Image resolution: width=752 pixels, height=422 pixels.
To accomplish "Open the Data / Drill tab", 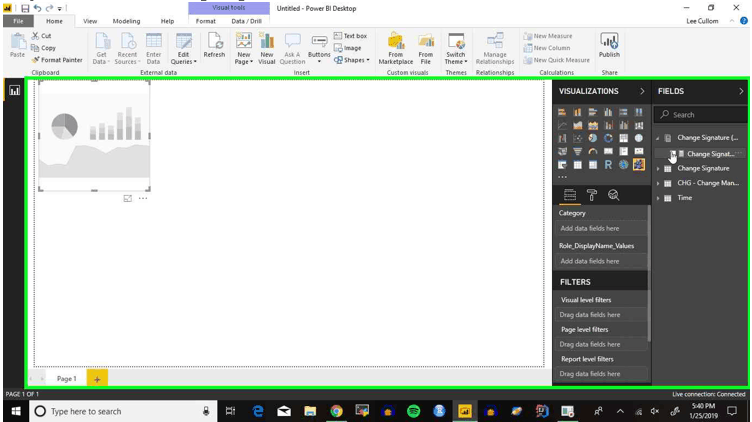I will pos(247,21).
